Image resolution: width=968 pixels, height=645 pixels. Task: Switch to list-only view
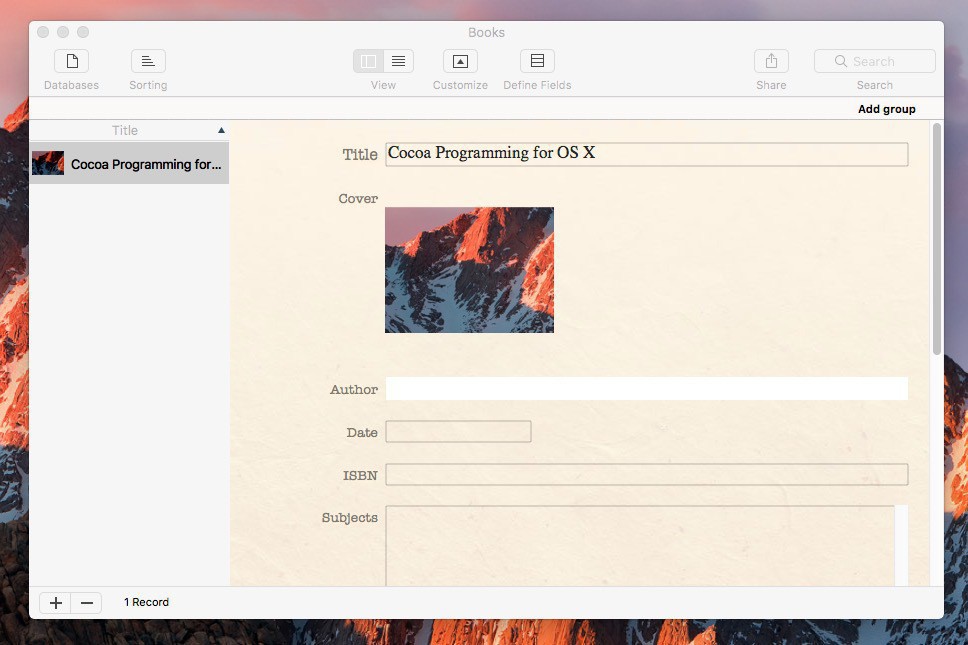point(399,61)
